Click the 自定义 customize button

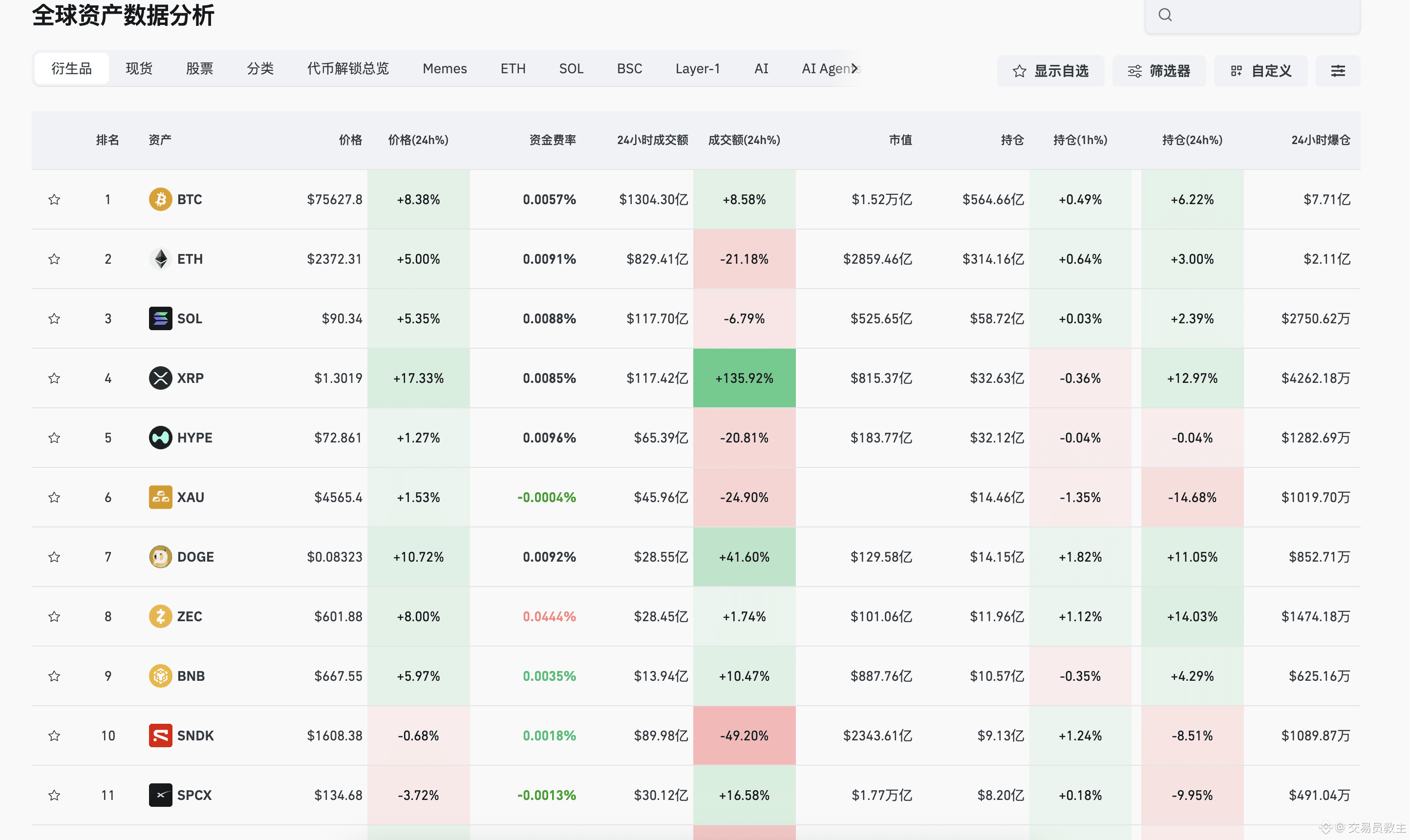coord(1260,71)
